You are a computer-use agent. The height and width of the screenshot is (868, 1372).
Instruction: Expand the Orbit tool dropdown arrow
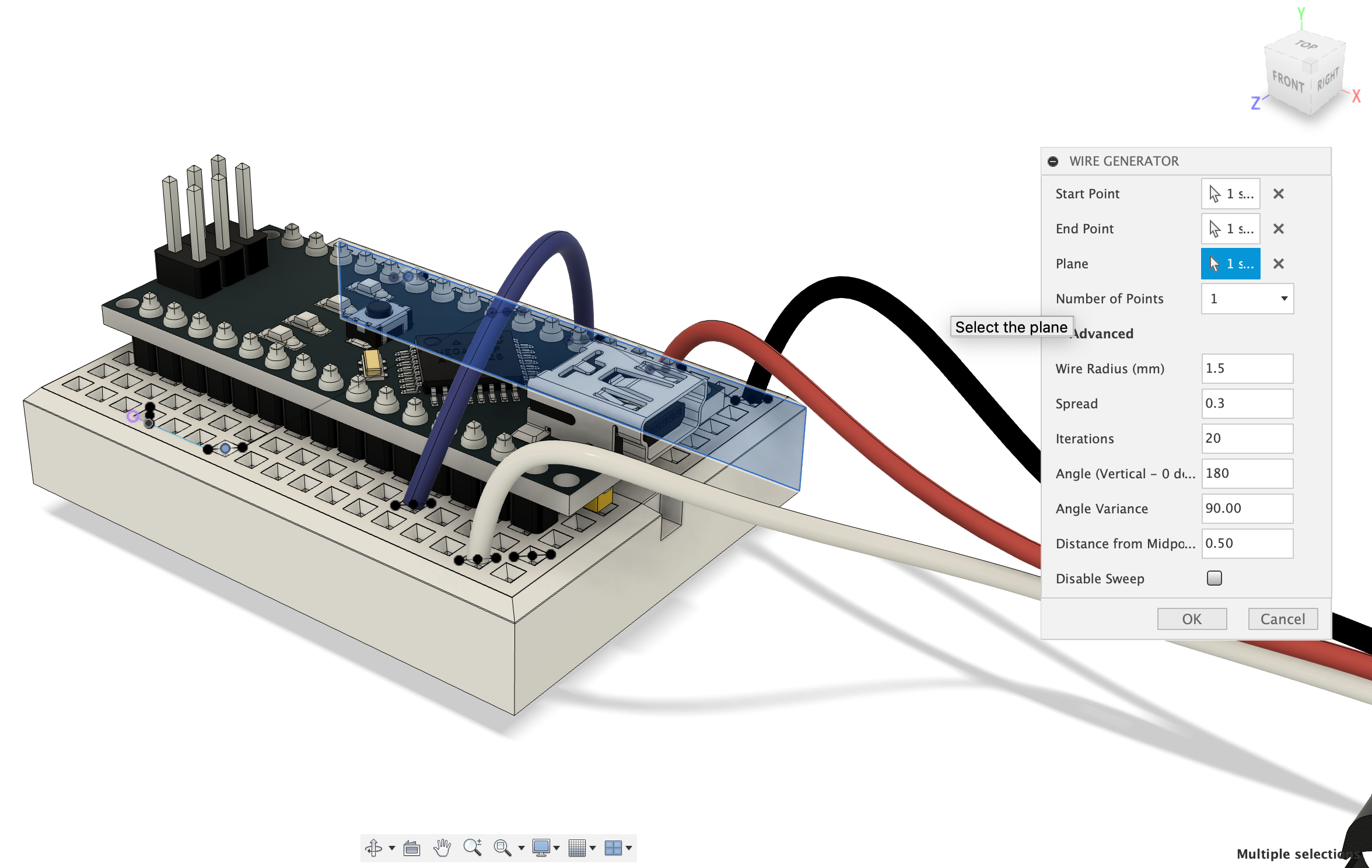[x=392, y=848]
